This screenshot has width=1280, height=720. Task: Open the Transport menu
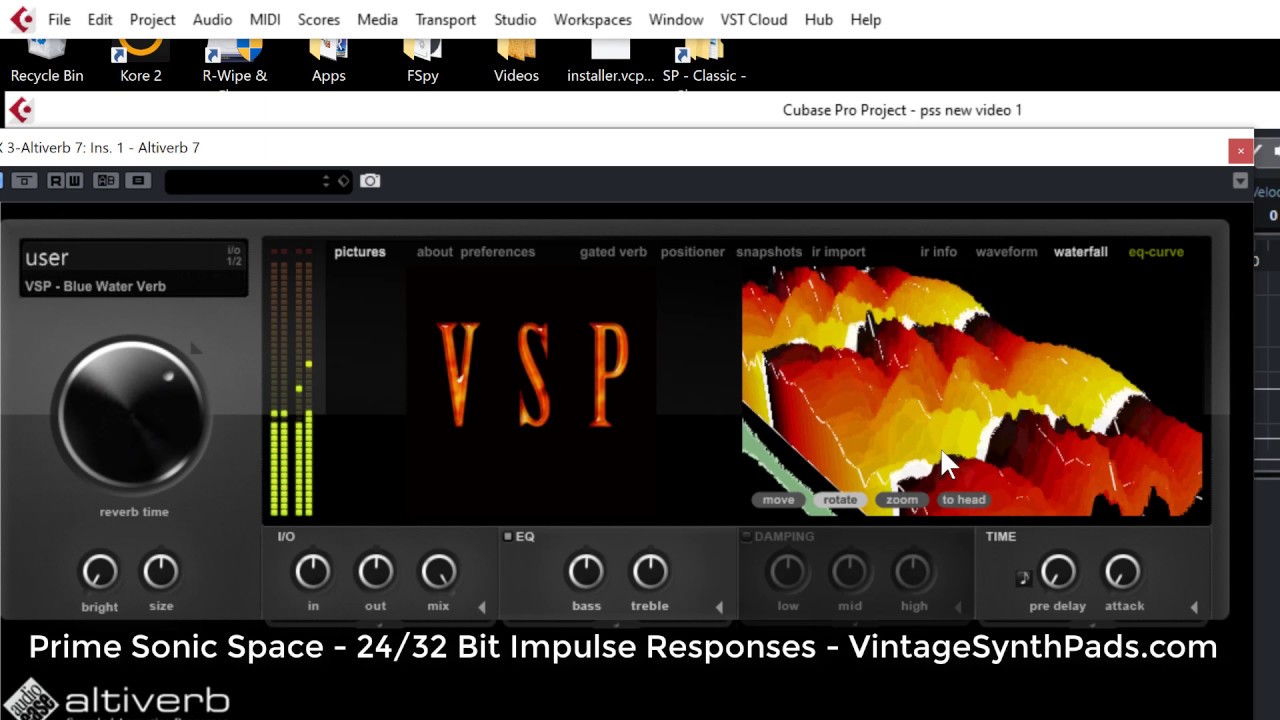click(445, 19)
